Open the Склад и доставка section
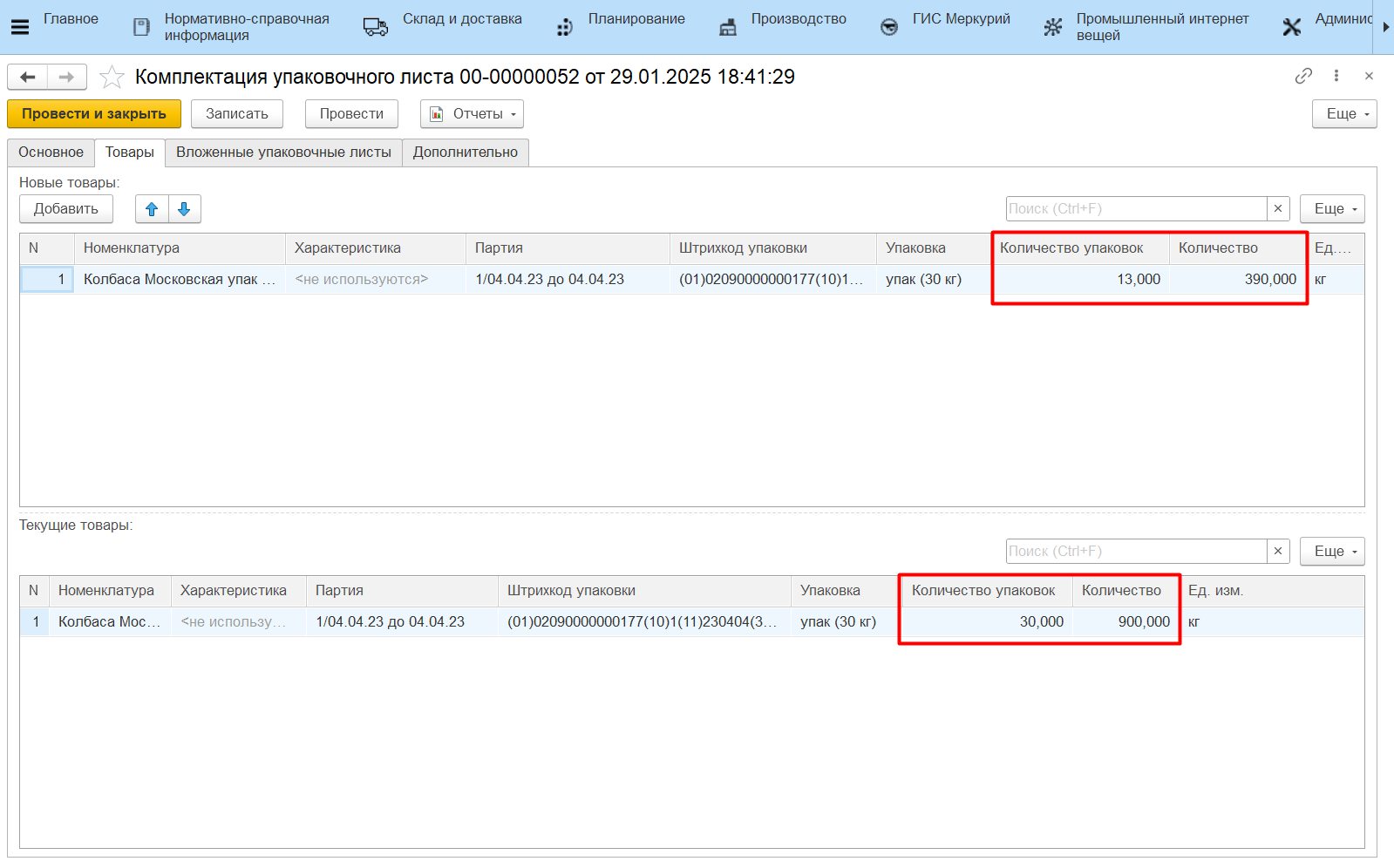The width and height of the screenshot is (1394, 868). tap(461, 19)
